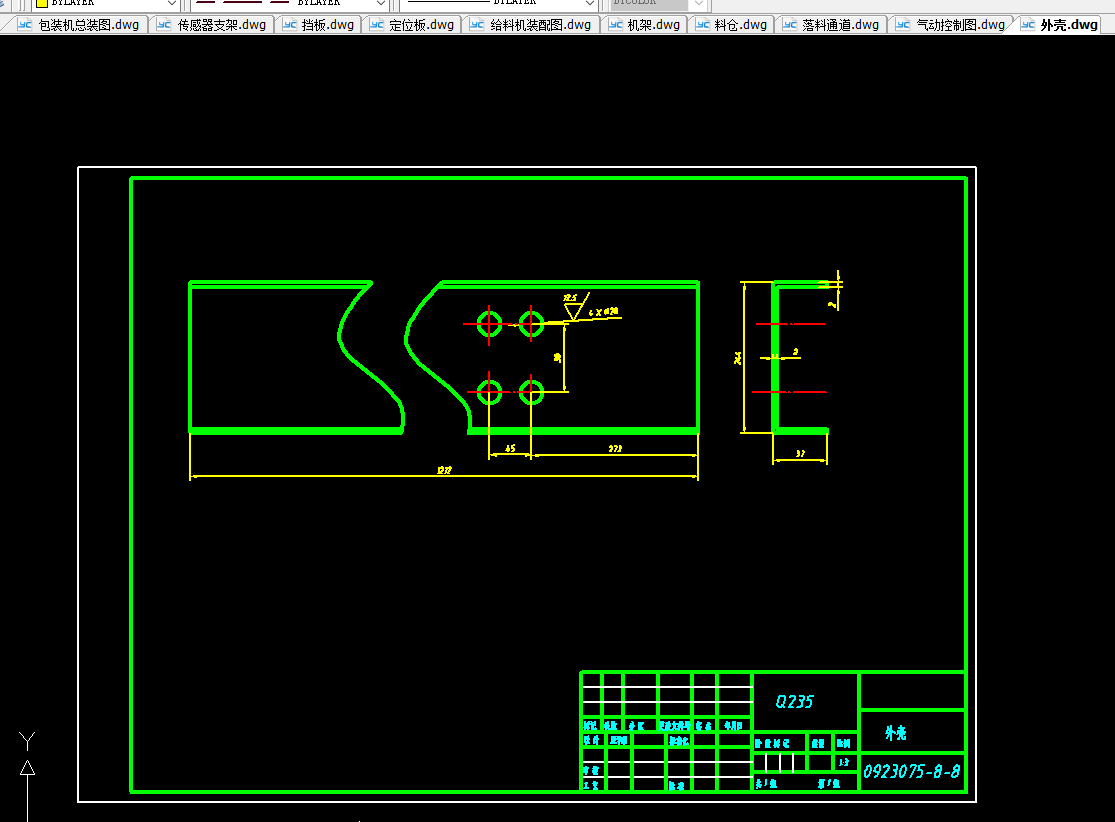This screenshot has width=1115, height=822.
Task: Select the 挡板.dwg tab
Action: [319, 25]
